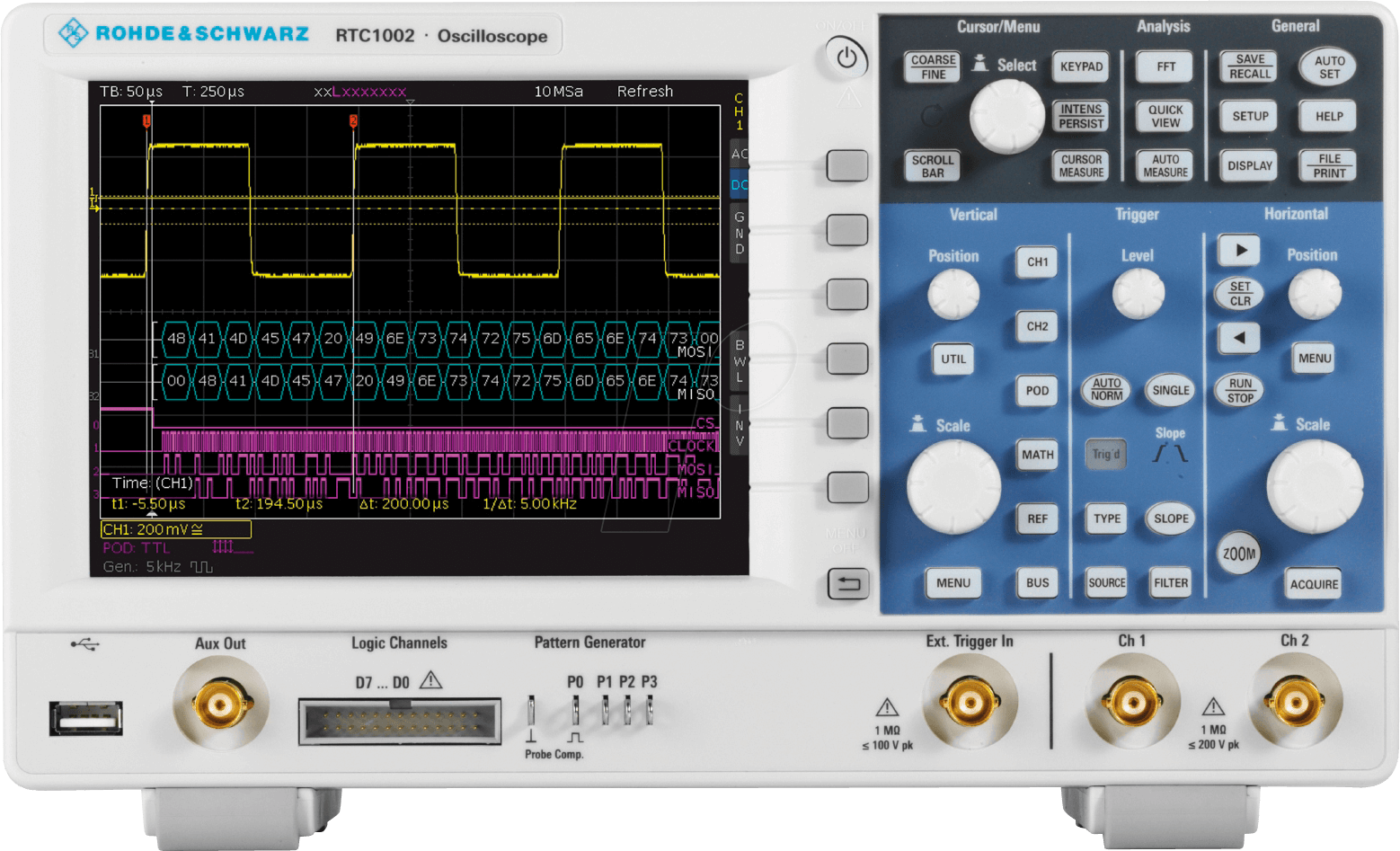Open the Horizontal MENU button

(x=1314, y=358)
